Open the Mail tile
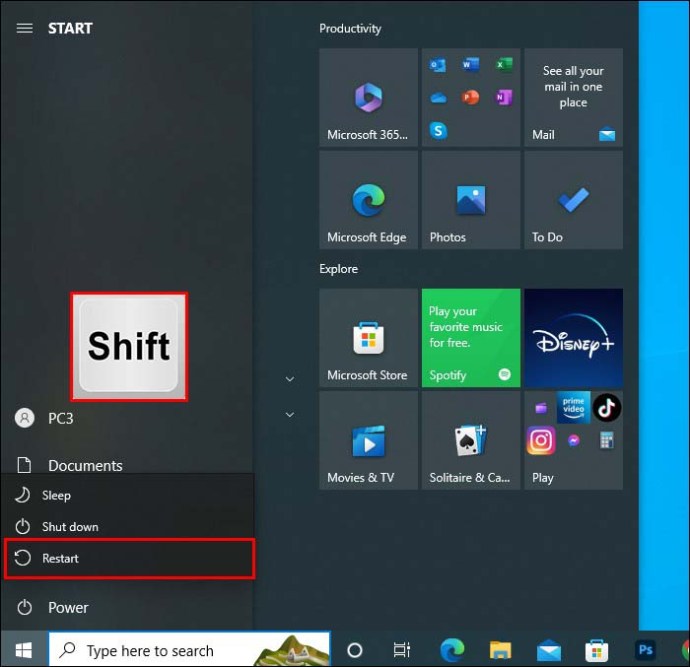 [x=573, y=97]
